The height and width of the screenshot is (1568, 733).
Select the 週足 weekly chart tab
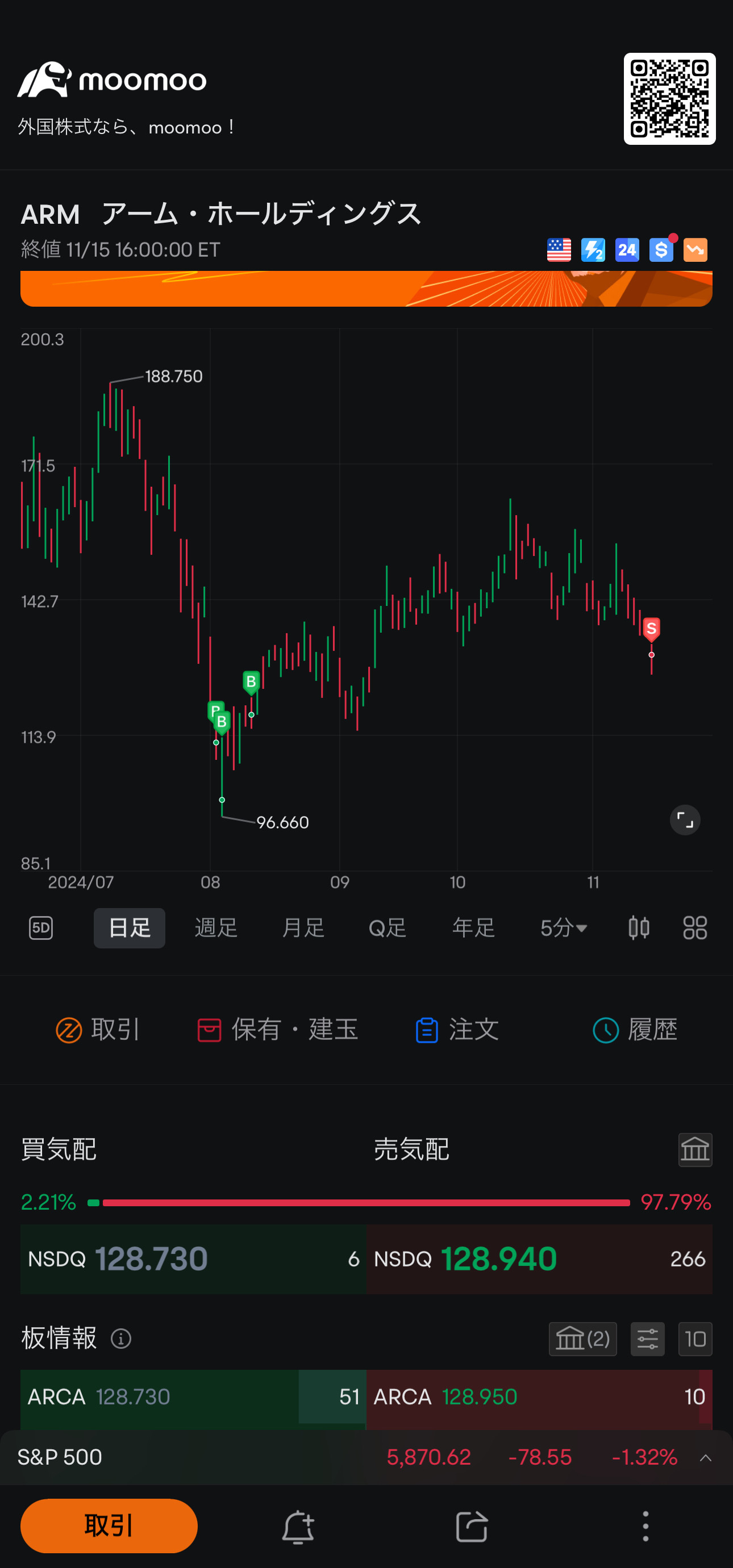pos(216,927)
